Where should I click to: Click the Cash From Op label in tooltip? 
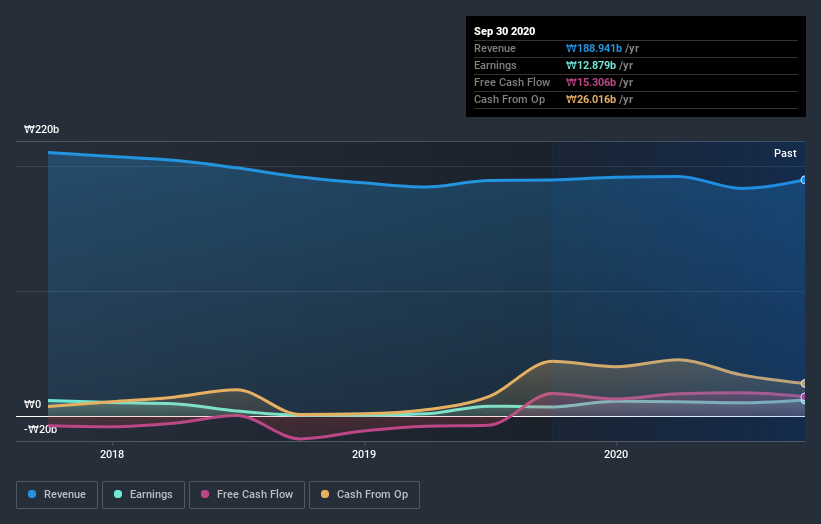point(509,99)
